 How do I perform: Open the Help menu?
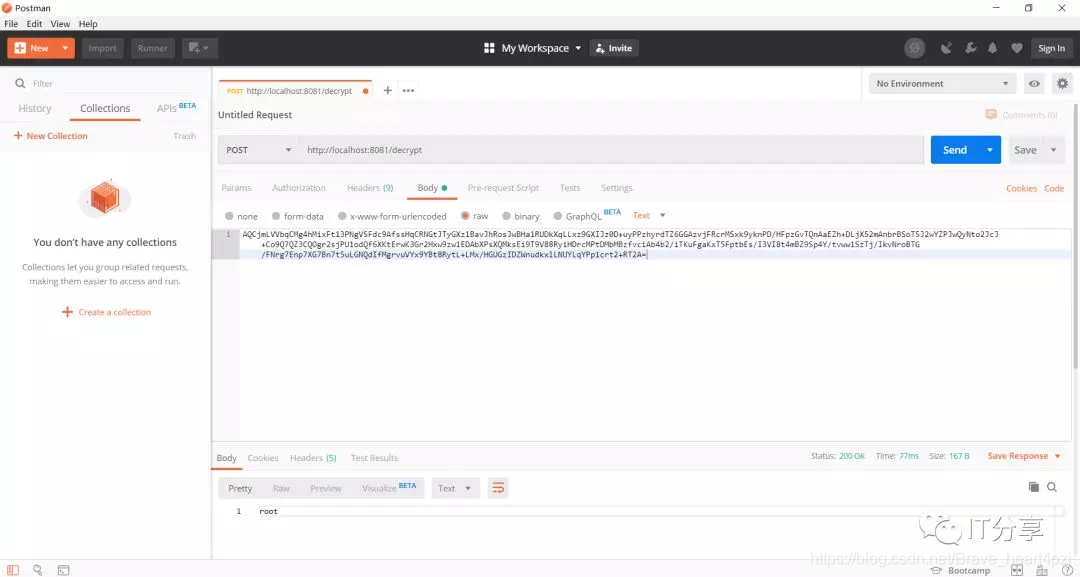click(88, 23)
